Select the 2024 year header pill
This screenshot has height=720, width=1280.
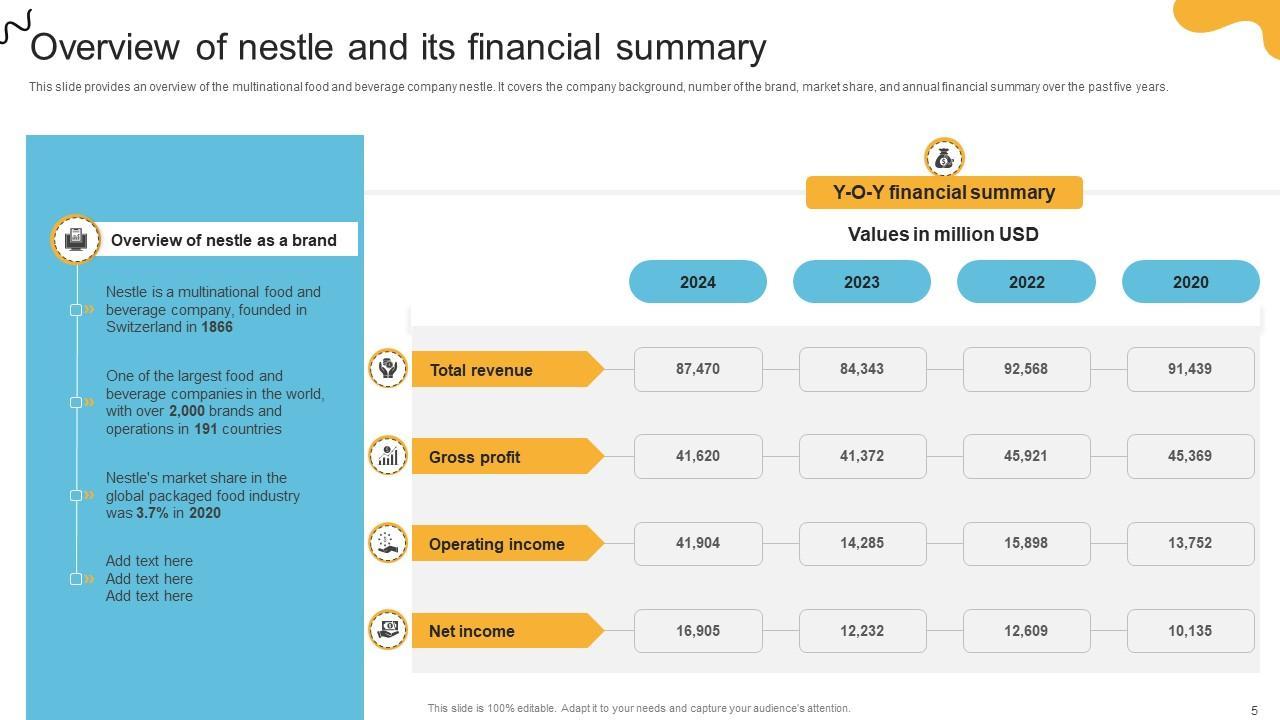[698, 282]
